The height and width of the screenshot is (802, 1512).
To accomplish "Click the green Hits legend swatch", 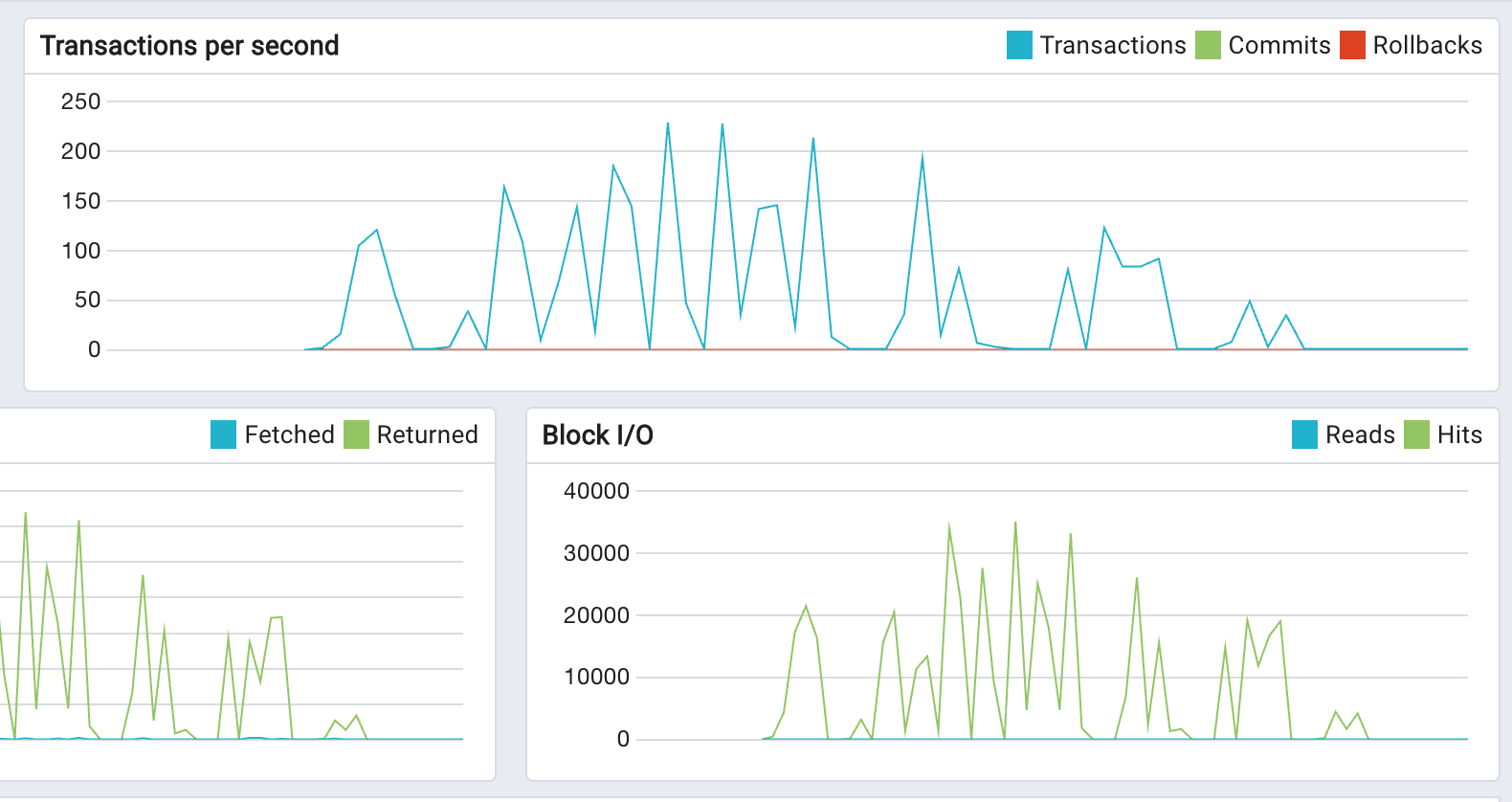I will tap(1416, 434).
